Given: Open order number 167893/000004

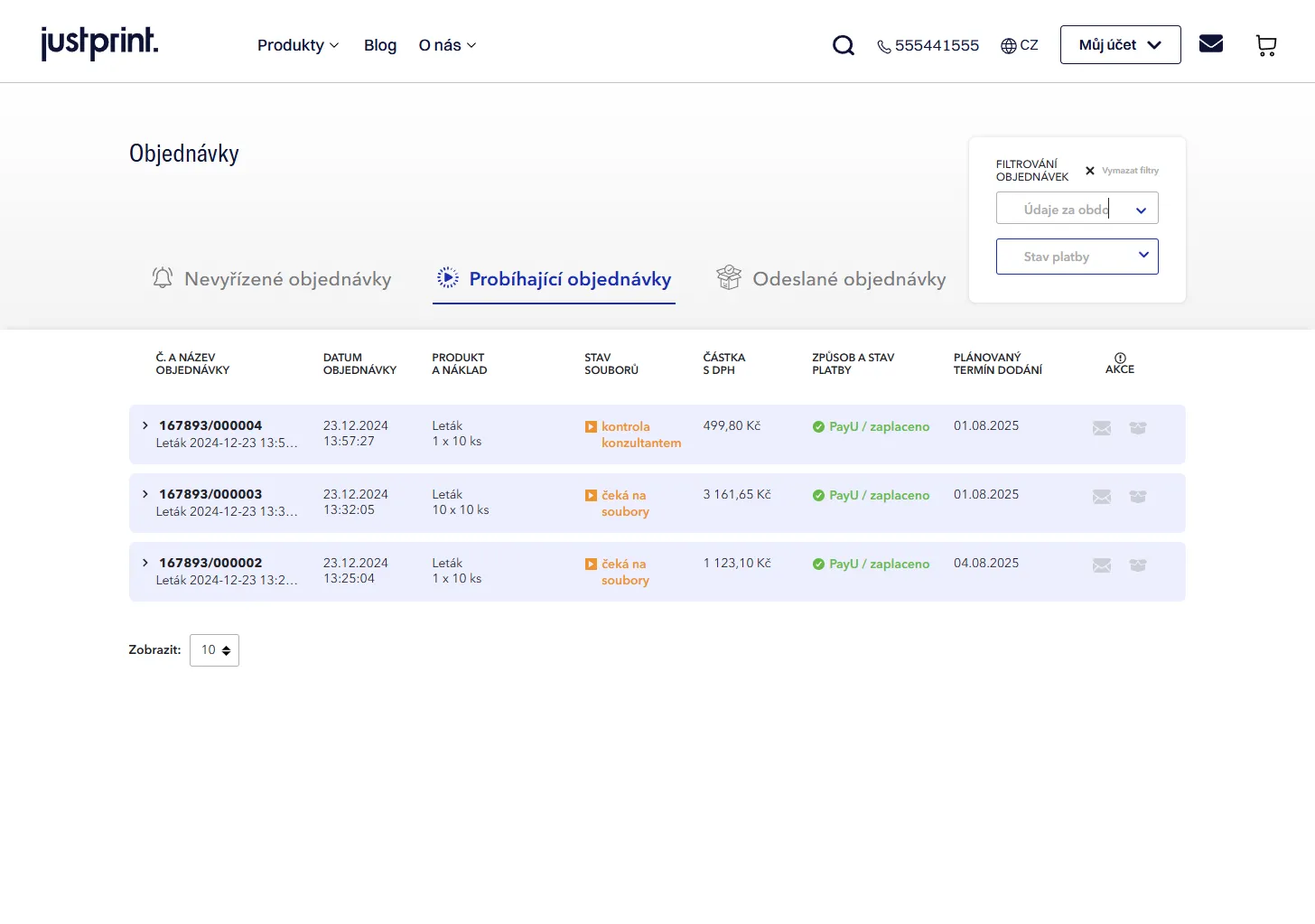Looking at the screenshot, I should tap(210, 425).
